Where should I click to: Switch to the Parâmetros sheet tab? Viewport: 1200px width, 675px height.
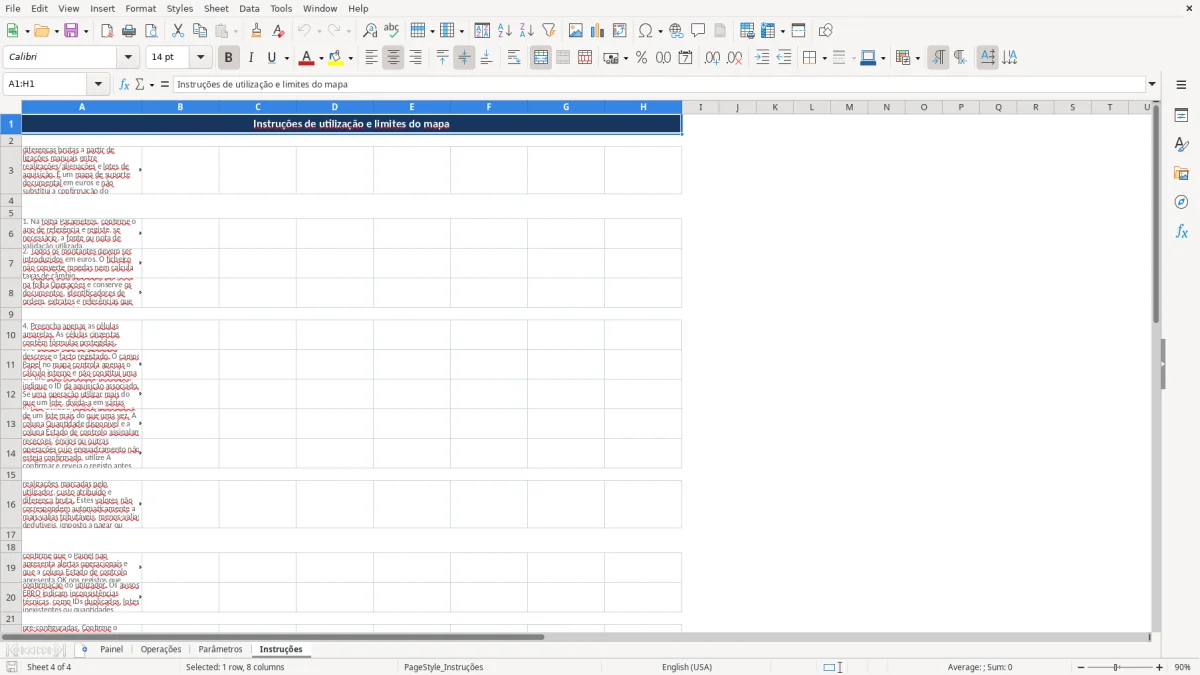pyautogui.click(x=220, y=649)
